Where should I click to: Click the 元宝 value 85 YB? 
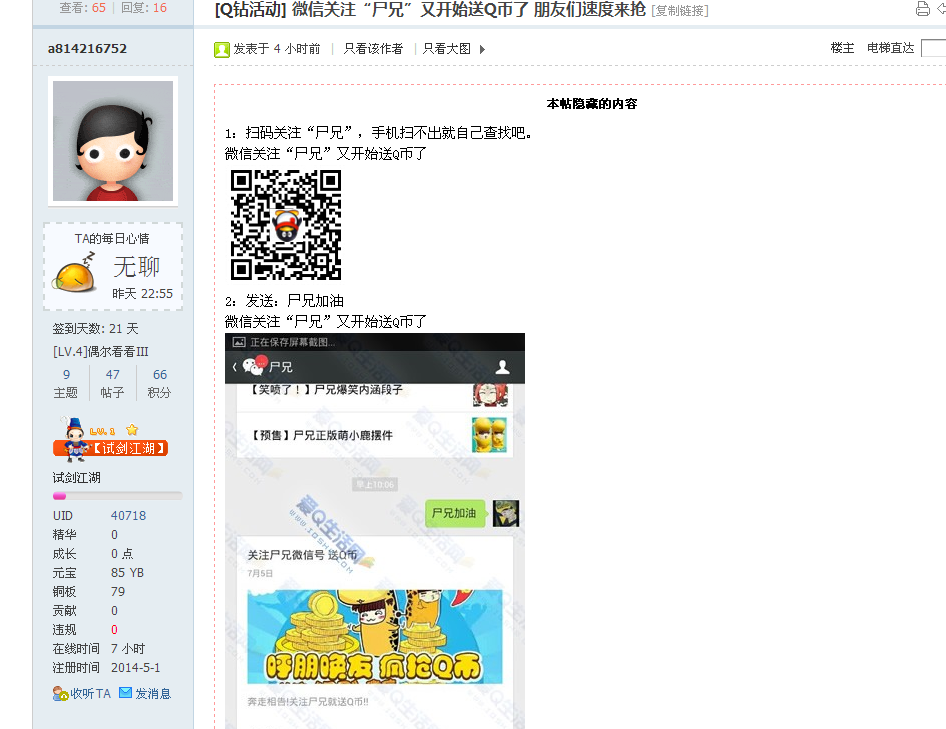point(127,573)
